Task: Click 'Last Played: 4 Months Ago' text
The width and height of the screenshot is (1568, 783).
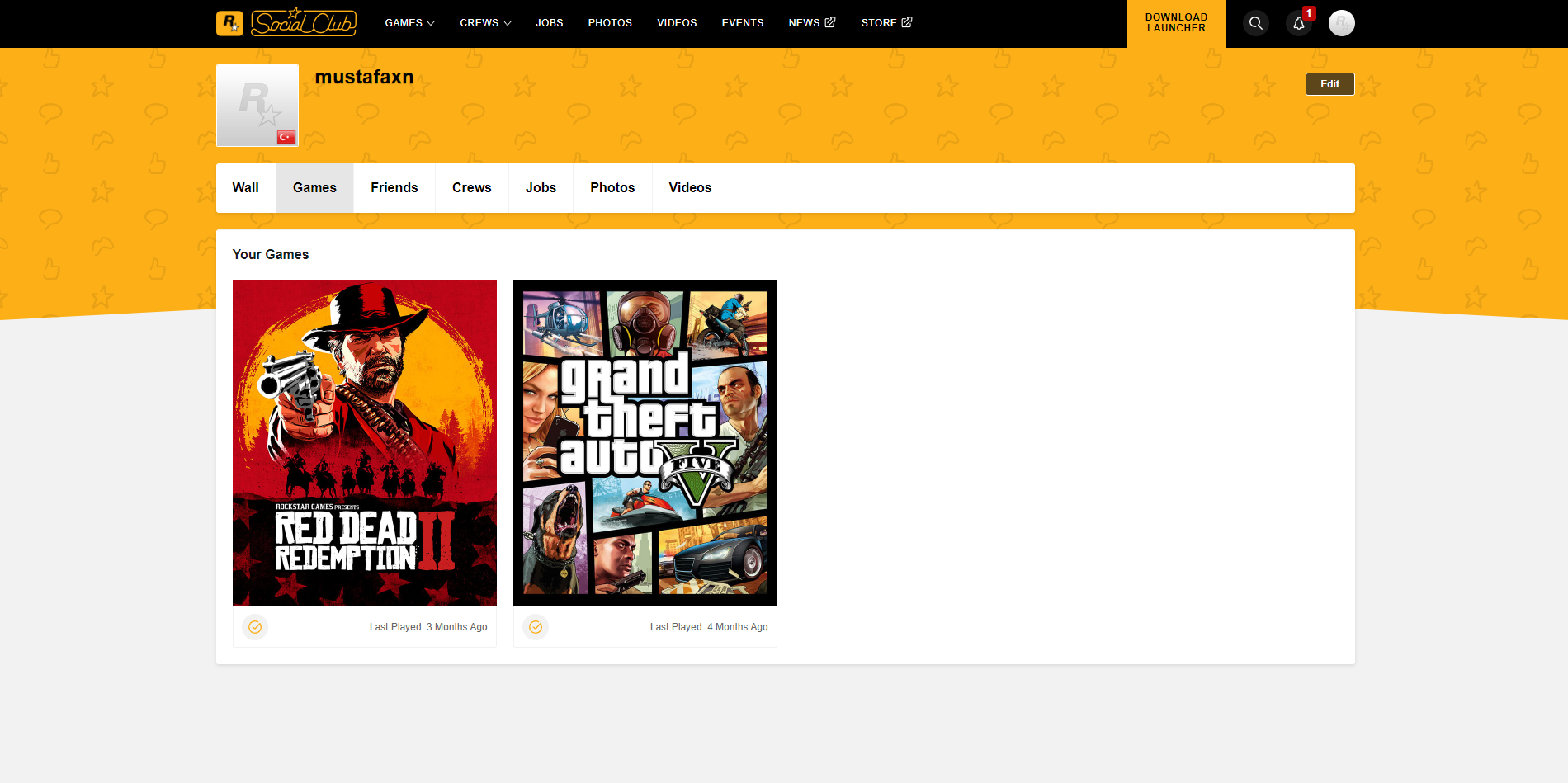Action: (709, 627)
